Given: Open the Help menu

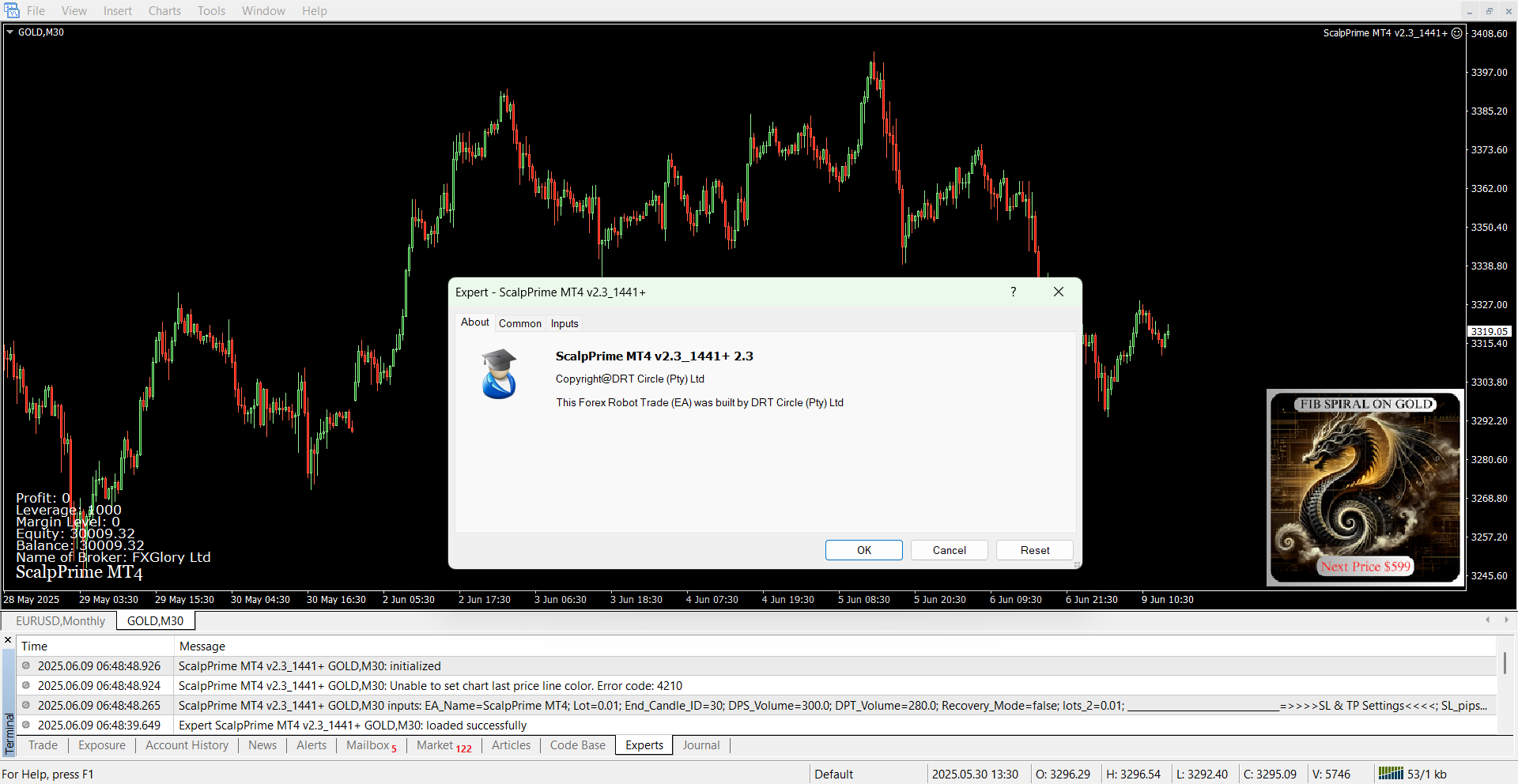Looking at the screenshot, I should [x=314, y=11].
